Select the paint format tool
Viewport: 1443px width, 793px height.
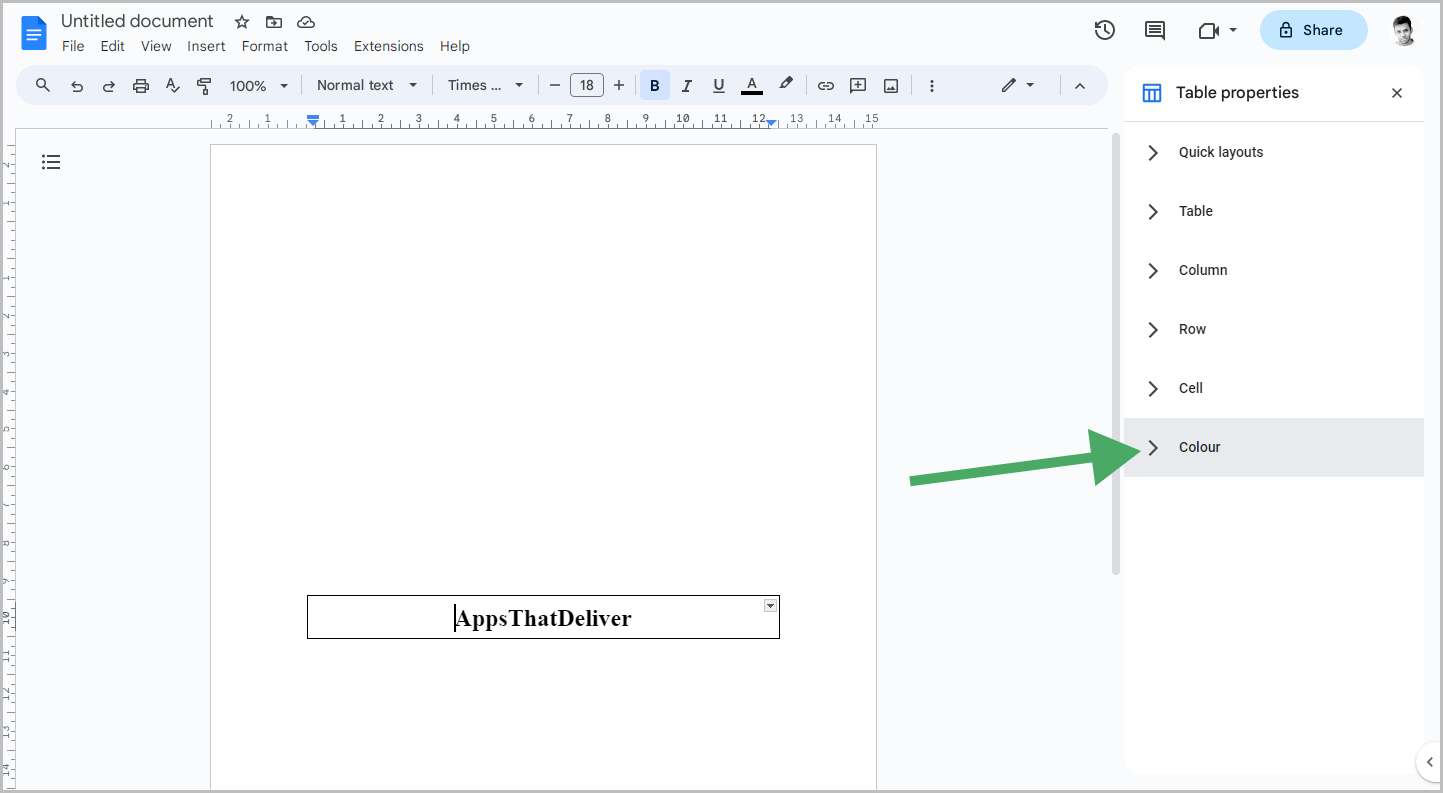[x=204, y=85]
